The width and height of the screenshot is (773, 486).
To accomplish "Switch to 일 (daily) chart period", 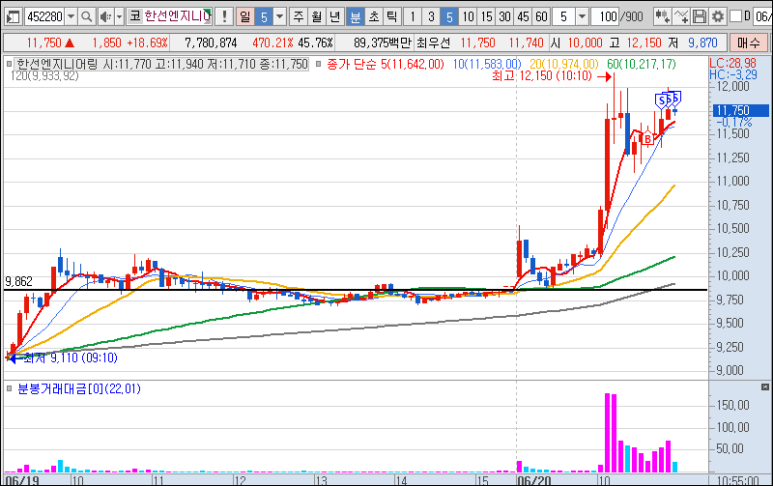I will point(244,17).
